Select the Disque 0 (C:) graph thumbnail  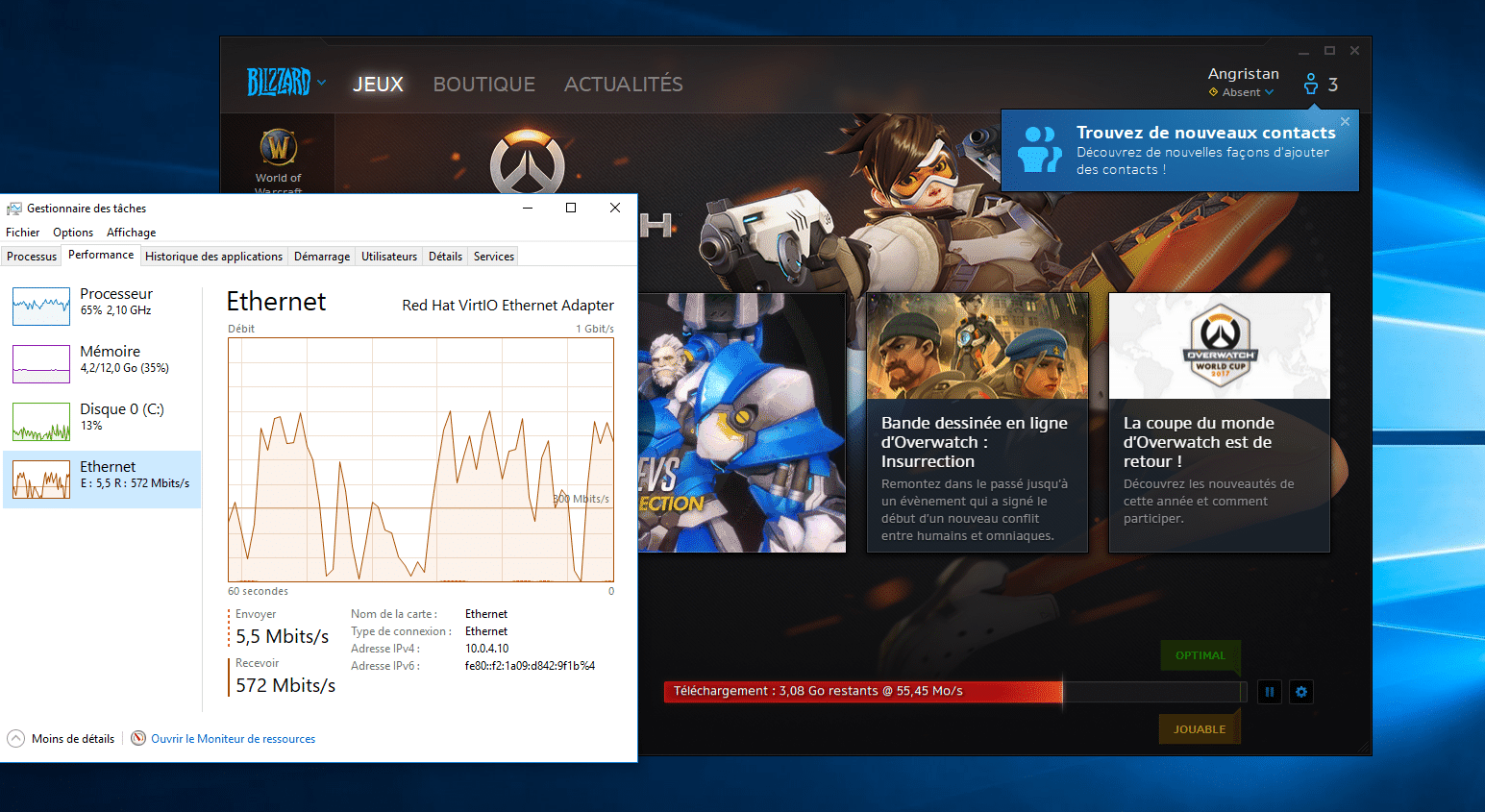(41, 422)
